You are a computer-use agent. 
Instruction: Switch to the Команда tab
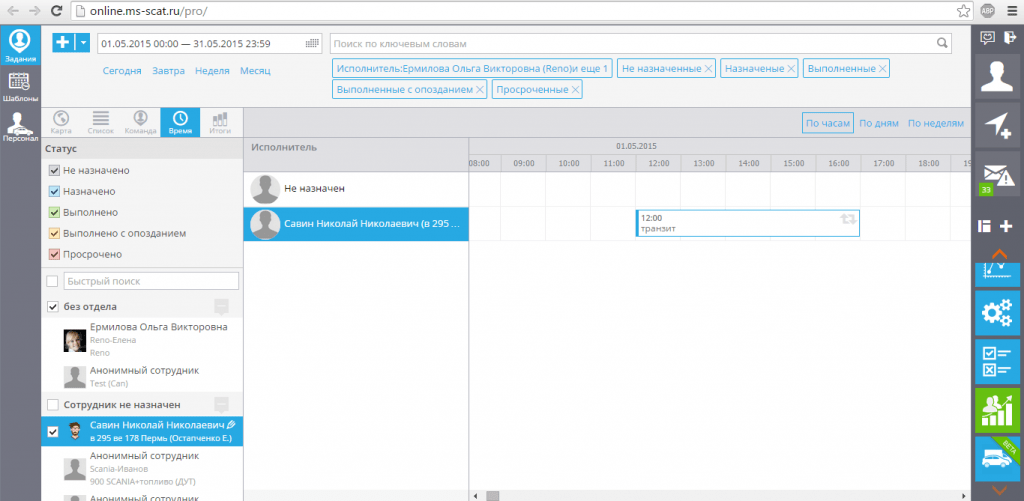[x=140, y=122]
